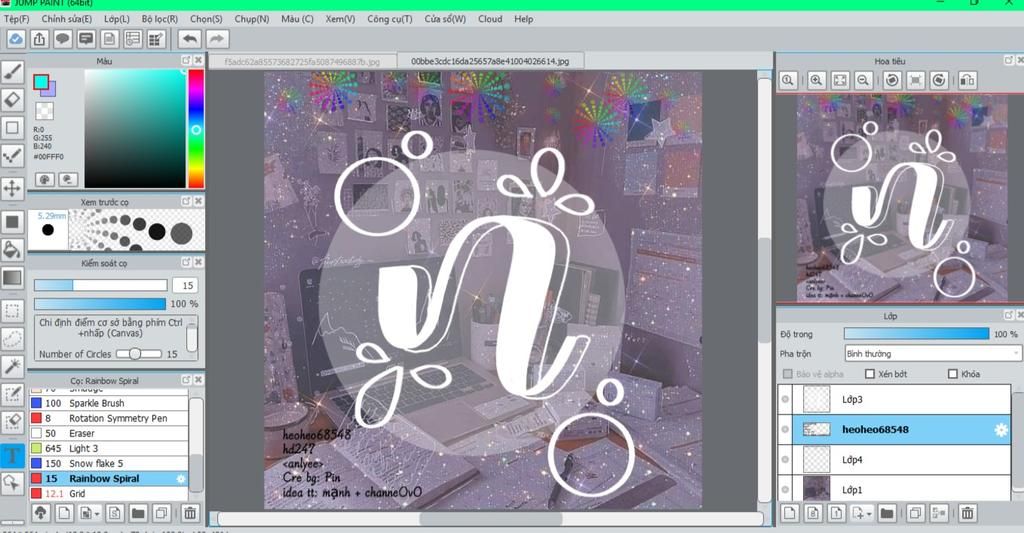Adjust the brush size slider
This screenshot has width=1024, height=533.
tap(101, 285)
